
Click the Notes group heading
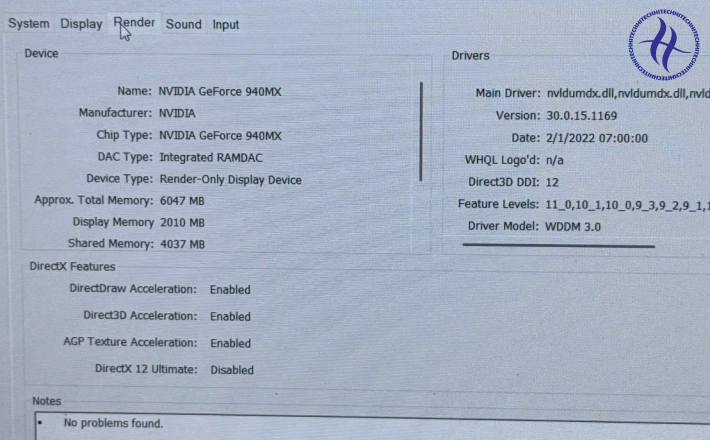[x=47, y=401]
